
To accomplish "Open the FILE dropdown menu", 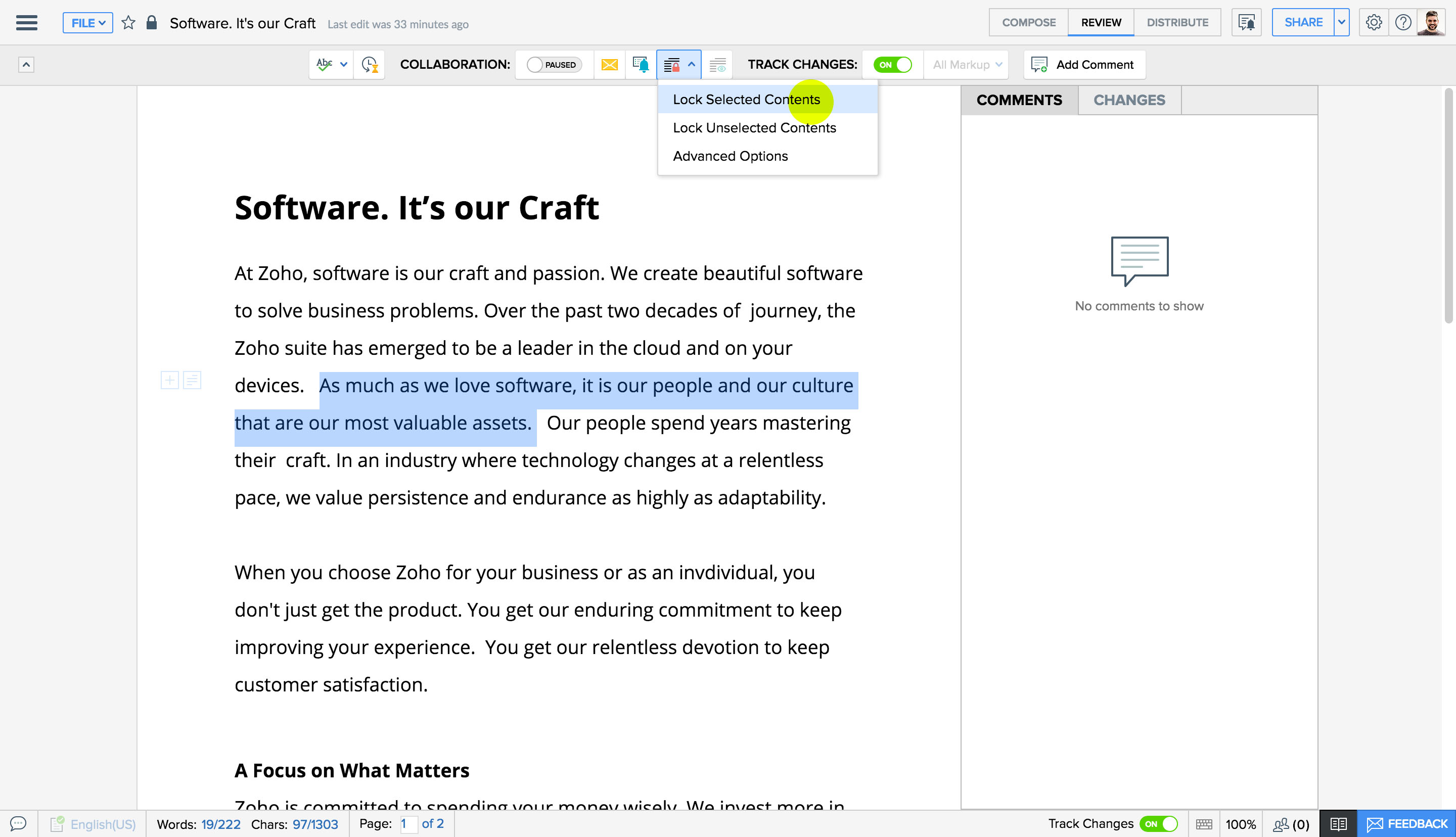I will (x=87, y=23).
